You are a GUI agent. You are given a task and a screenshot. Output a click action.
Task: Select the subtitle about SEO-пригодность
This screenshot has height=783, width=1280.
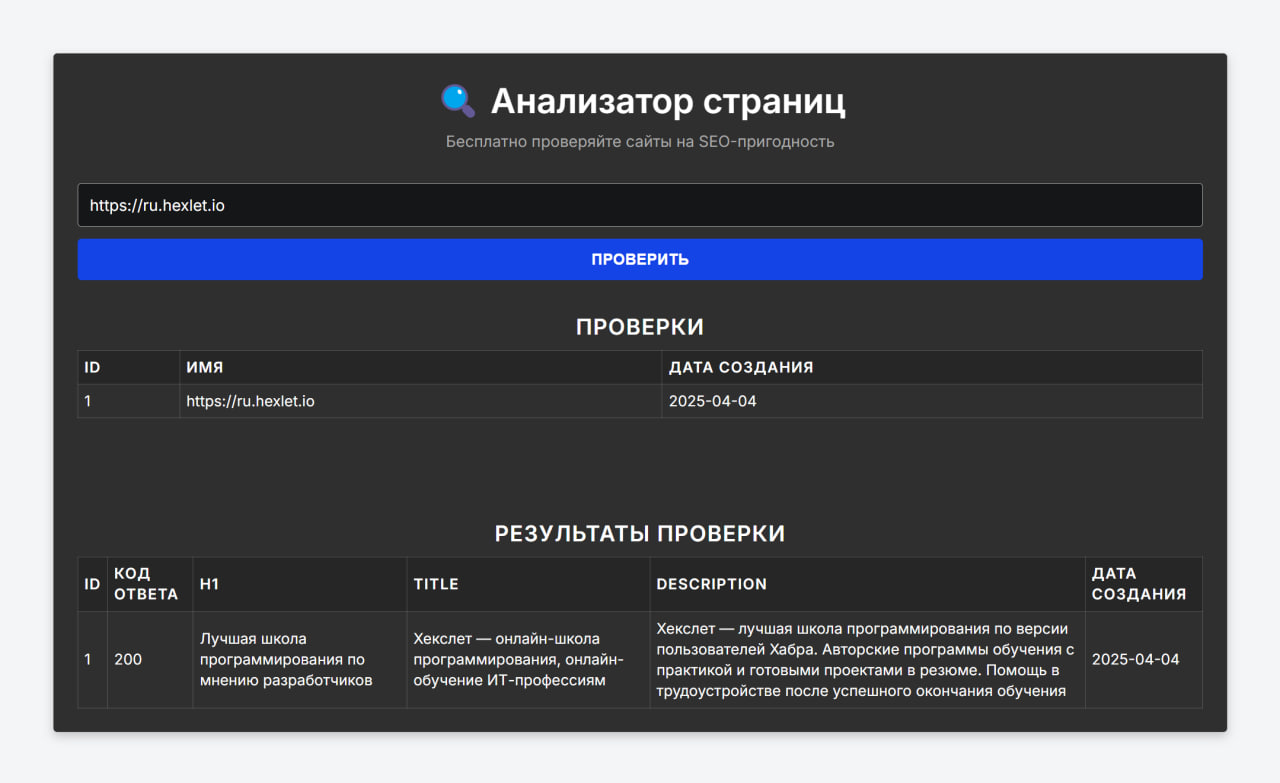640,142
